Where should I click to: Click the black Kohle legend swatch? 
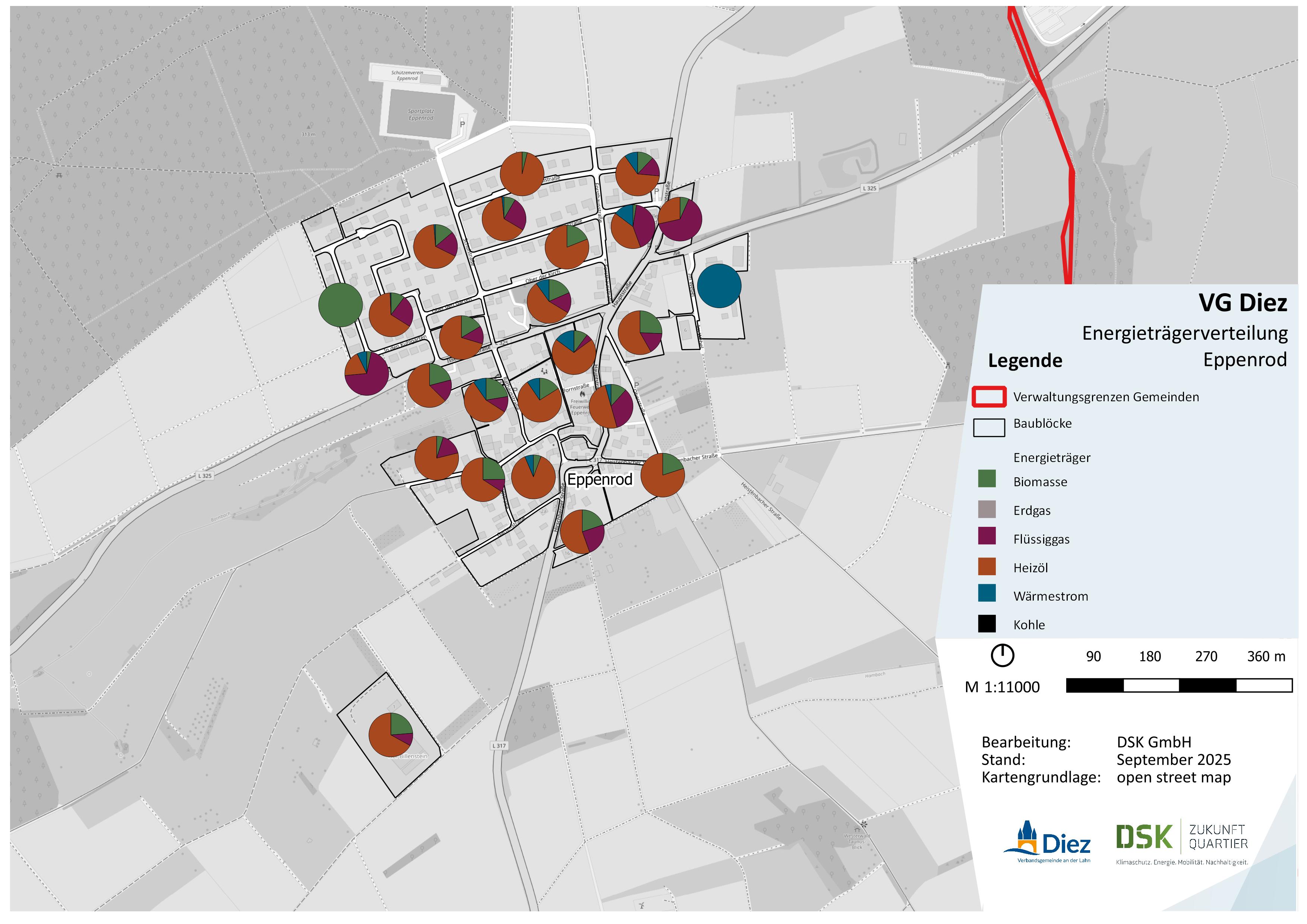coord(986,624)
